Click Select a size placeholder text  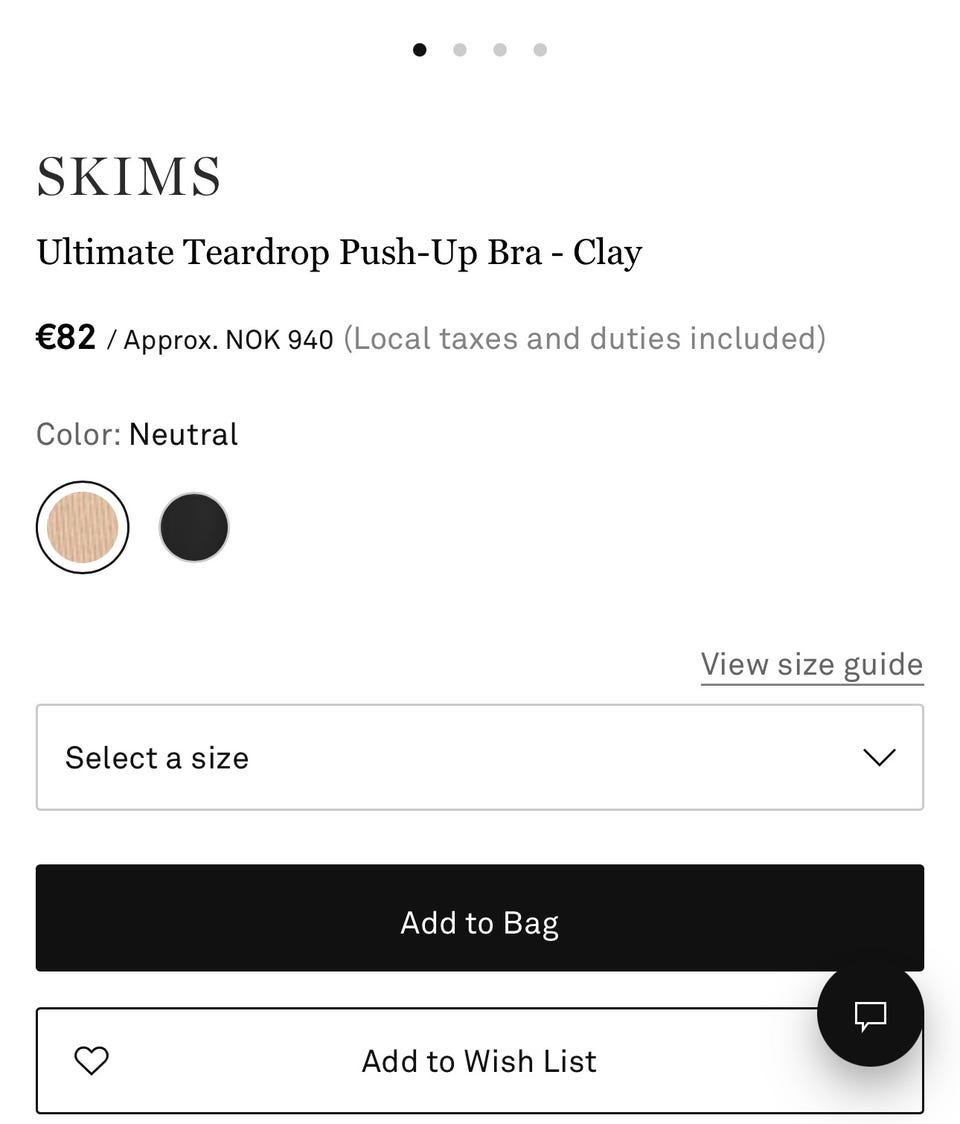tap(157, 757)
